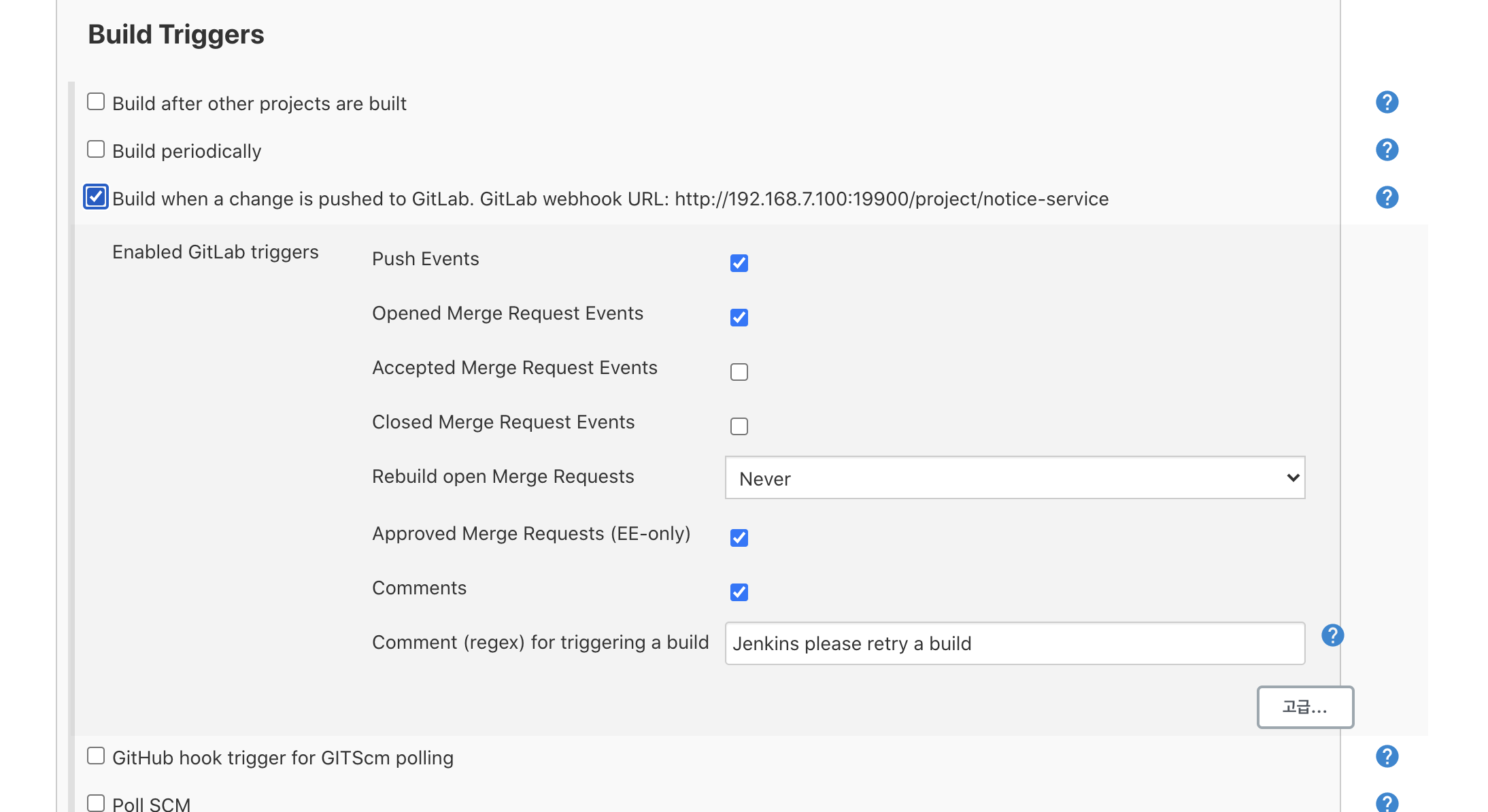Click the comment regex input field
This screenshot has width=1488, height=812.
(1015, 643)
